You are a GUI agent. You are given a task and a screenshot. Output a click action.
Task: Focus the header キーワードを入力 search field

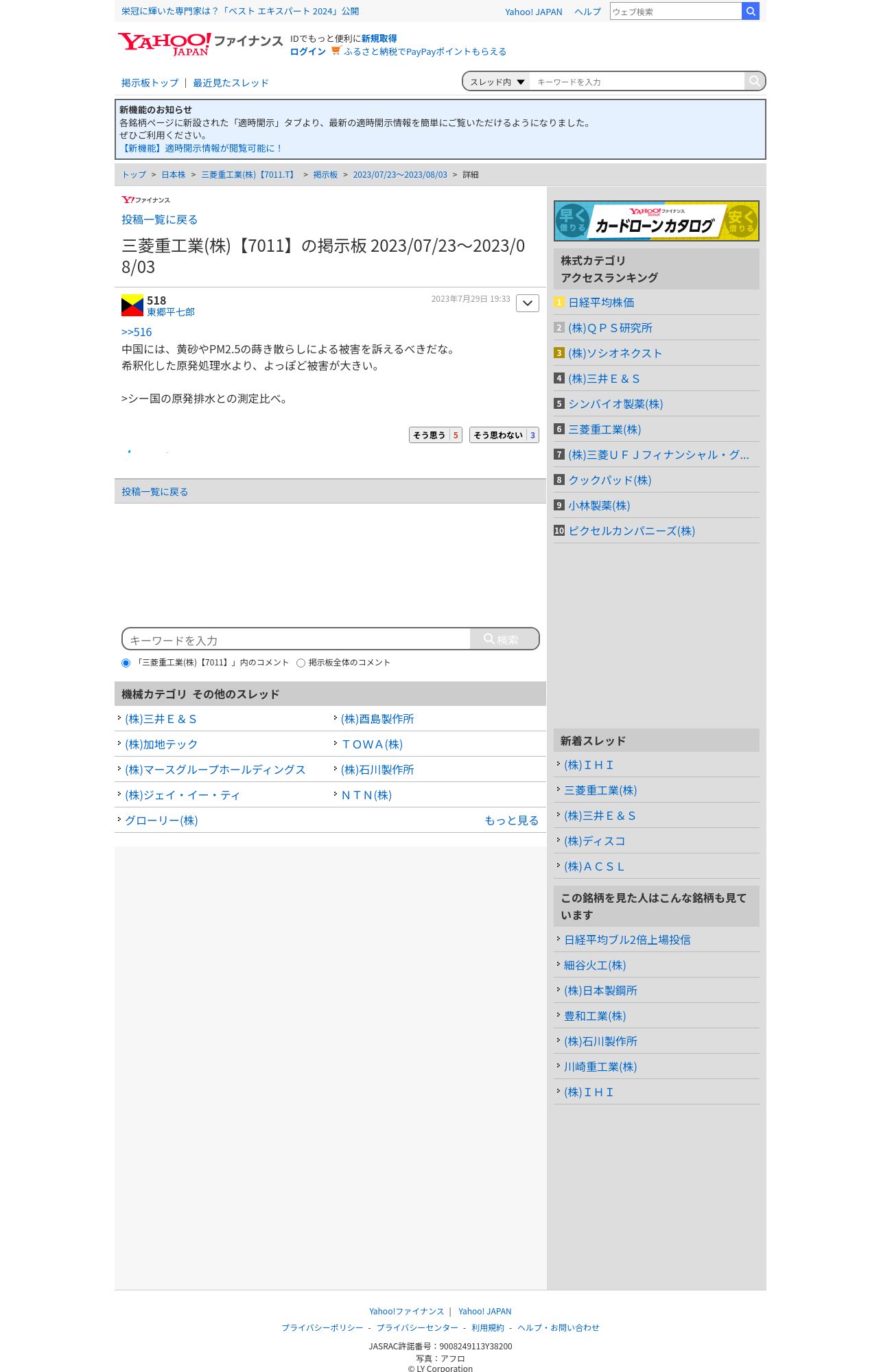(637, 82)
